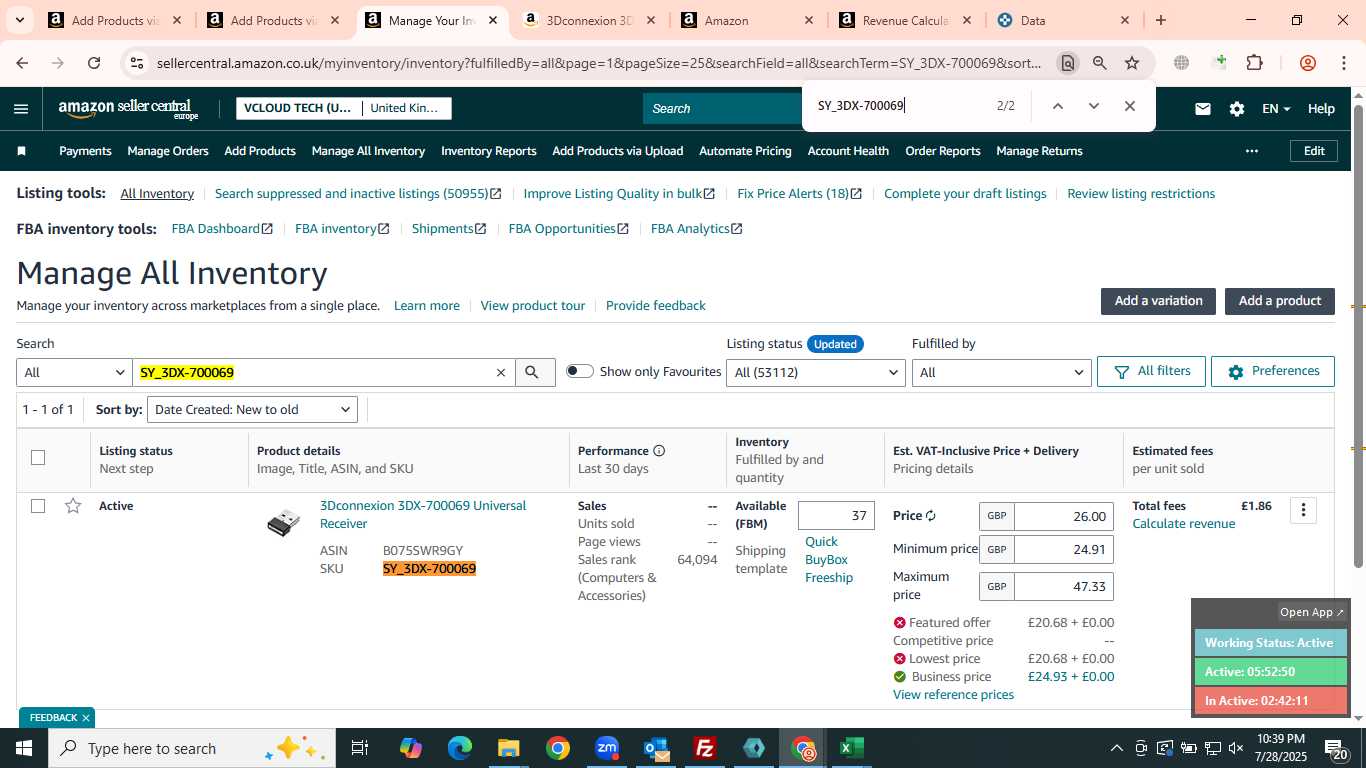Open the Help link in header
Image resolution: width=1366 pixels, height=768 pixels.
point(1321,109)
